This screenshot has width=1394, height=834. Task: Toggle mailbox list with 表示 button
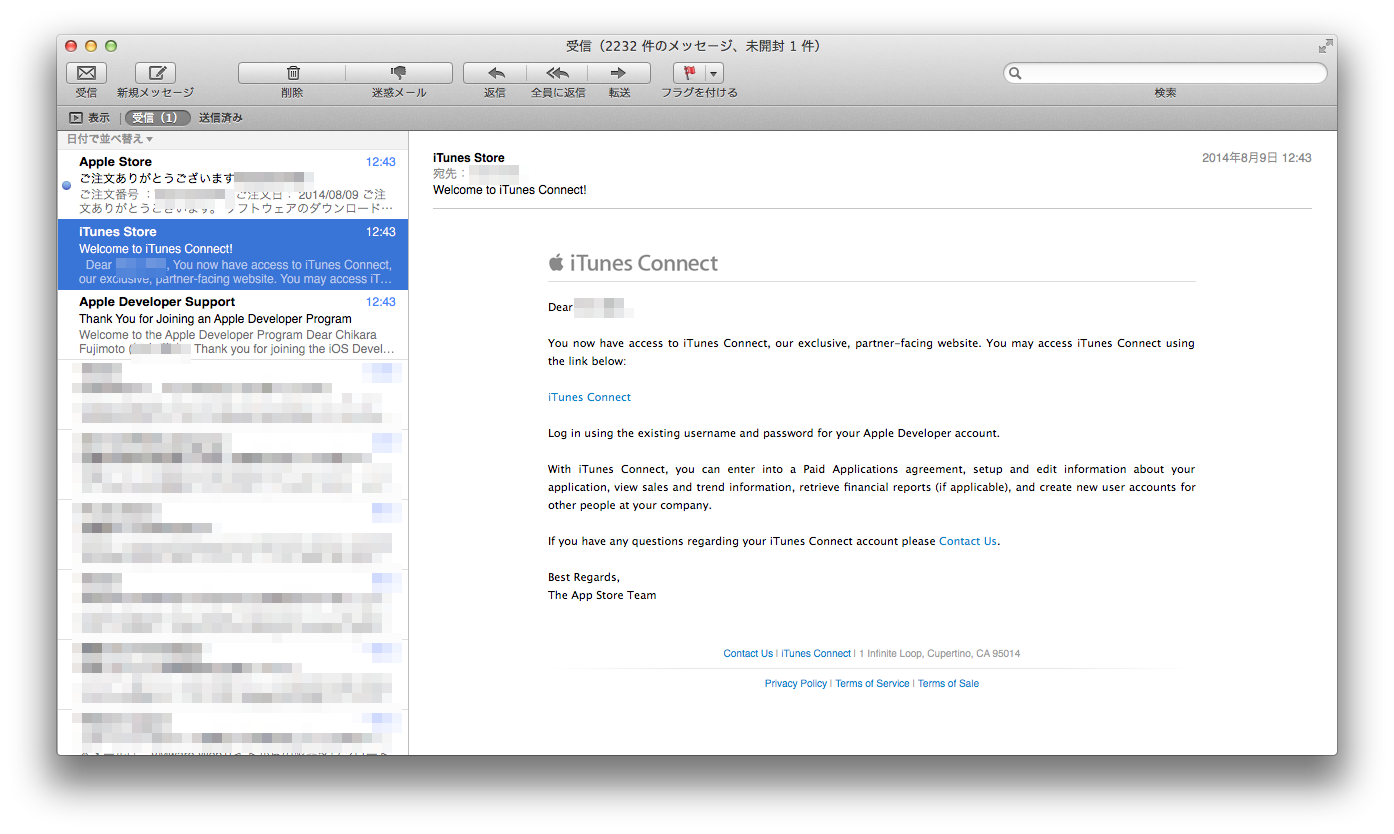89,118
